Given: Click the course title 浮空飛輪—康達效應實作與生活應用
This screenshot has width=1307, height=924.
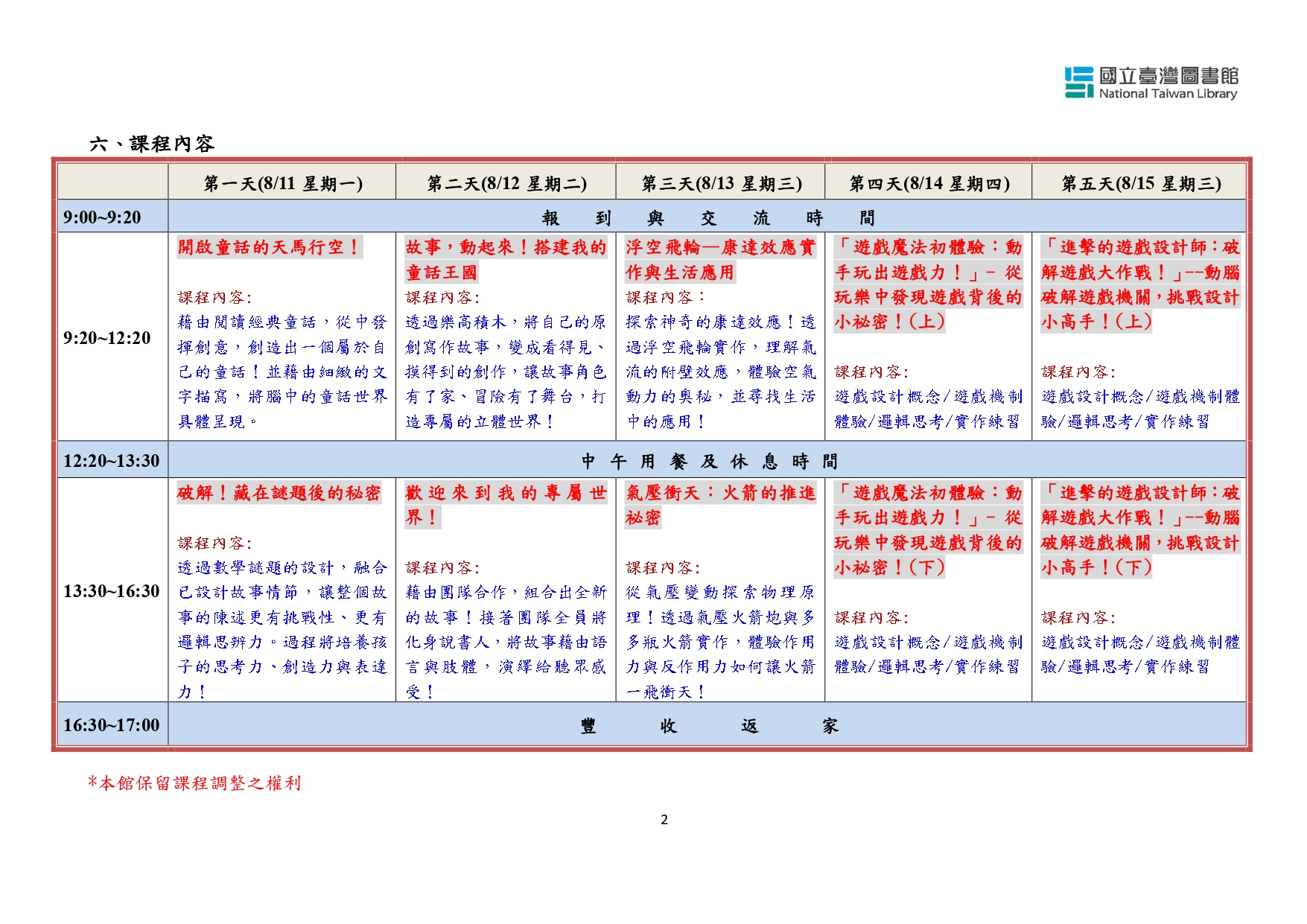Looking at the screenshot, I should (x=719, y=260).
